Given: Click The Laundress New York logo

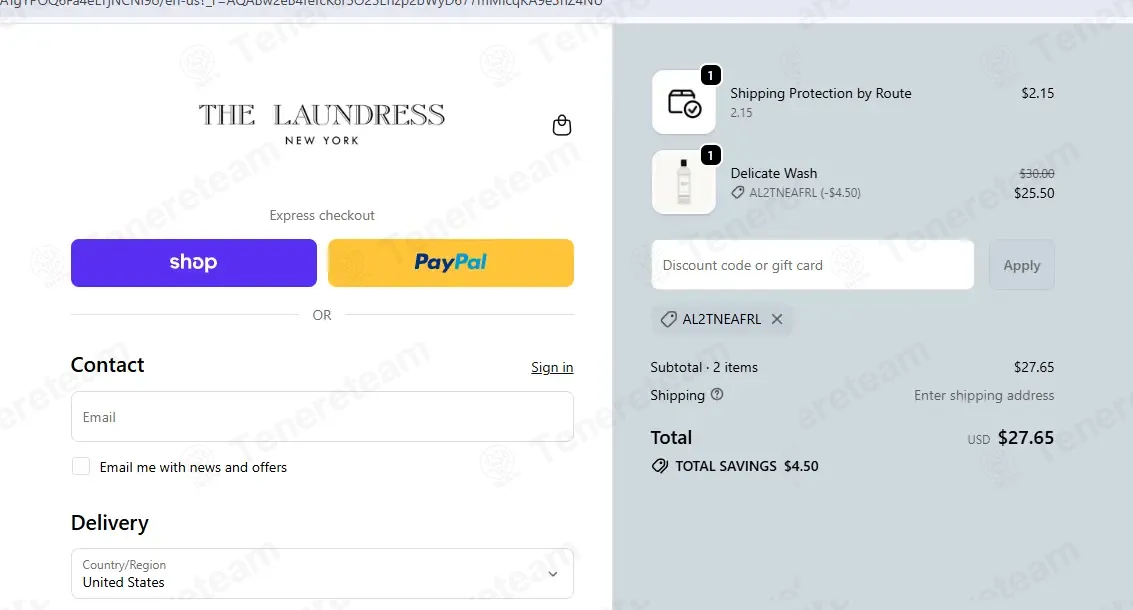Looking at the screenshot, I should (322, 124).
